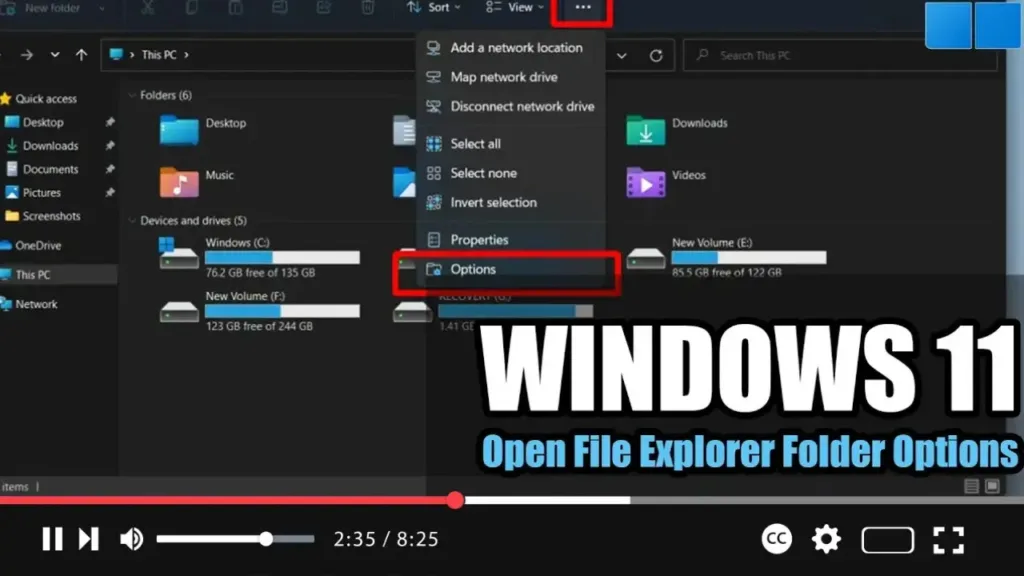The image size is (1024, 576).
Task: Open the Downloads folder icon
Action: [x=646, y=130]
